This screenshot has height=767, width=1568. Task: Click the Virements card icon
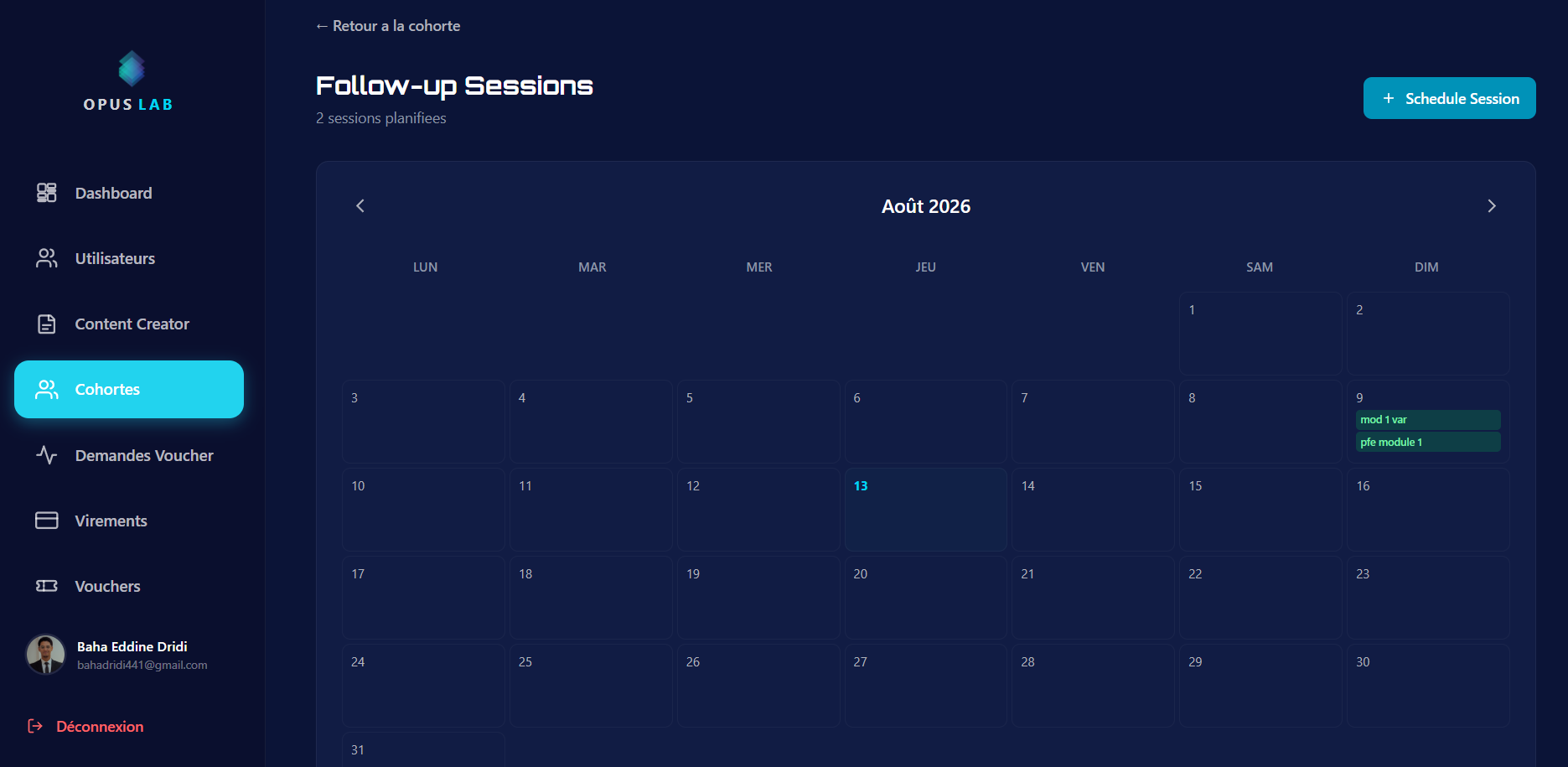coord(47,521)
